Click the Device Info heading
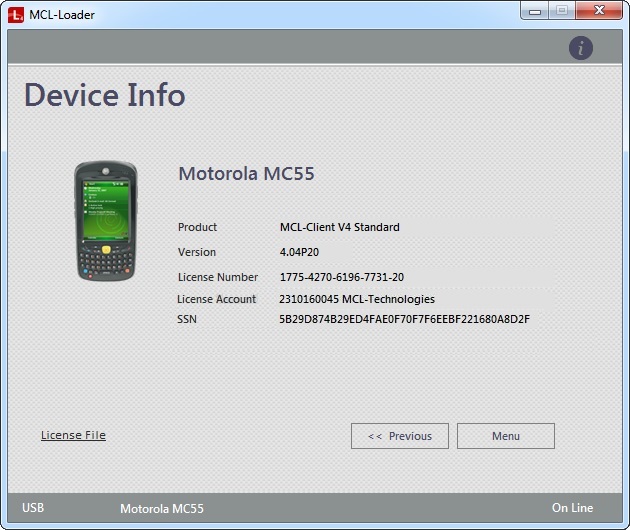The image size is (630, 530). (x=105, y=95)
